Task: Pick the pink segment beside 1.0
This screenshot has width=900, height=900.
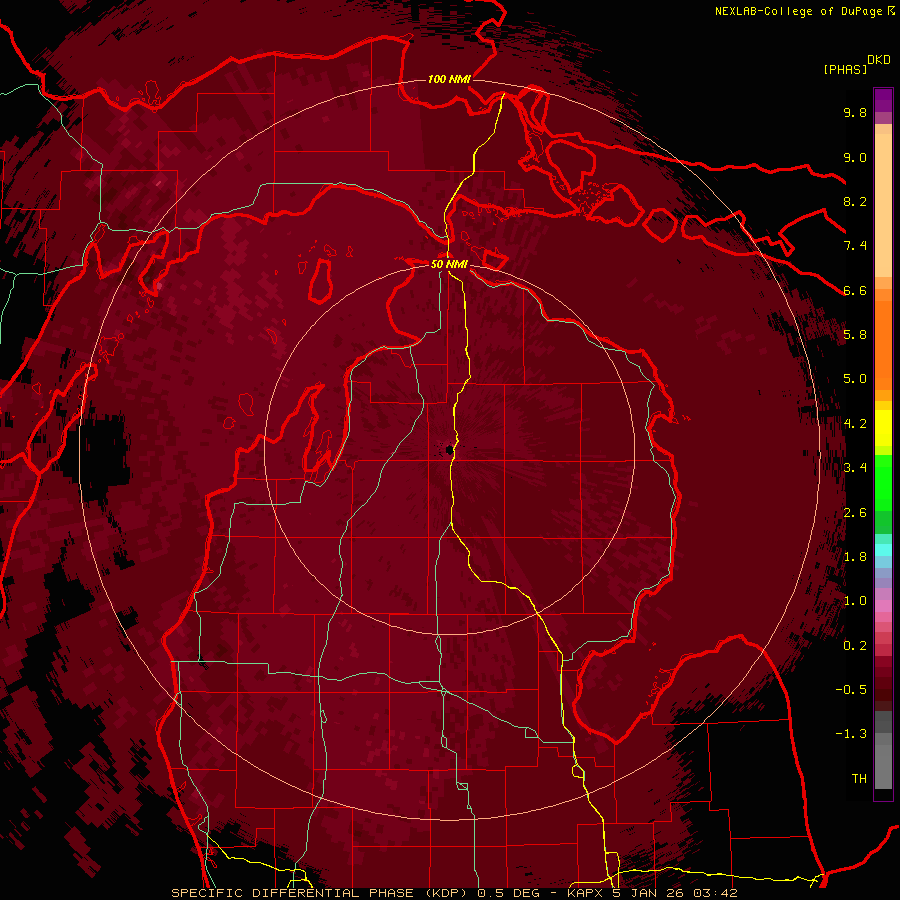Action: (883, 606)
